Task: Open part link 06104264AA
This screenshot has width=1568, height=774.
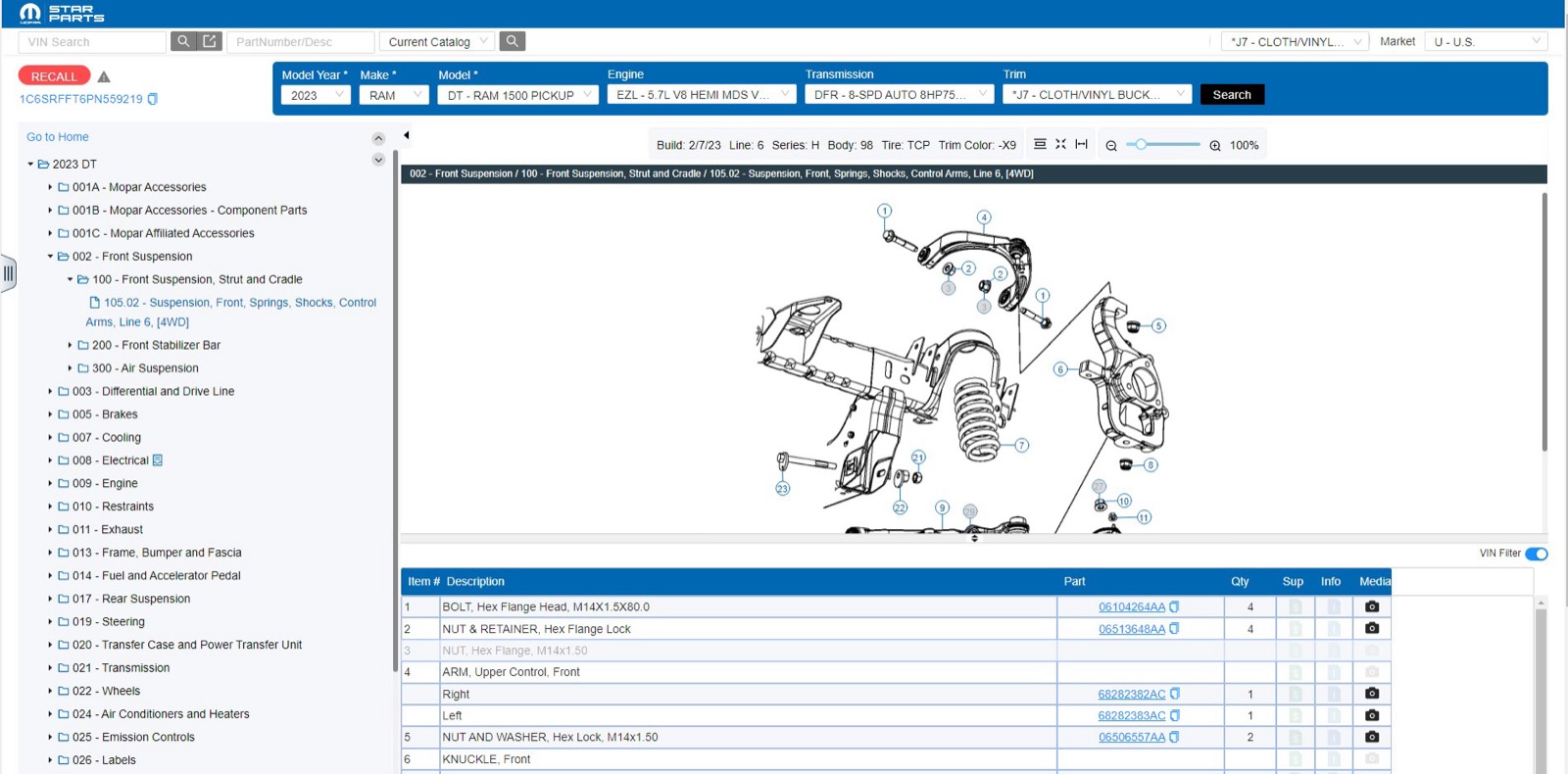Action: [x=1132, y=607]
